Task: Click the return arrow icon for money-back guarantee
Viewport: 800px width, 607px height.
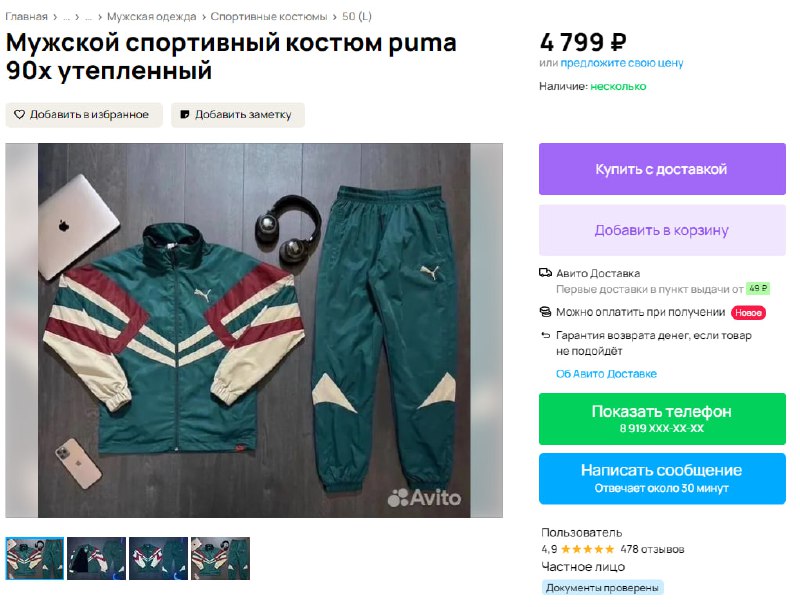Action: [545, 335]
